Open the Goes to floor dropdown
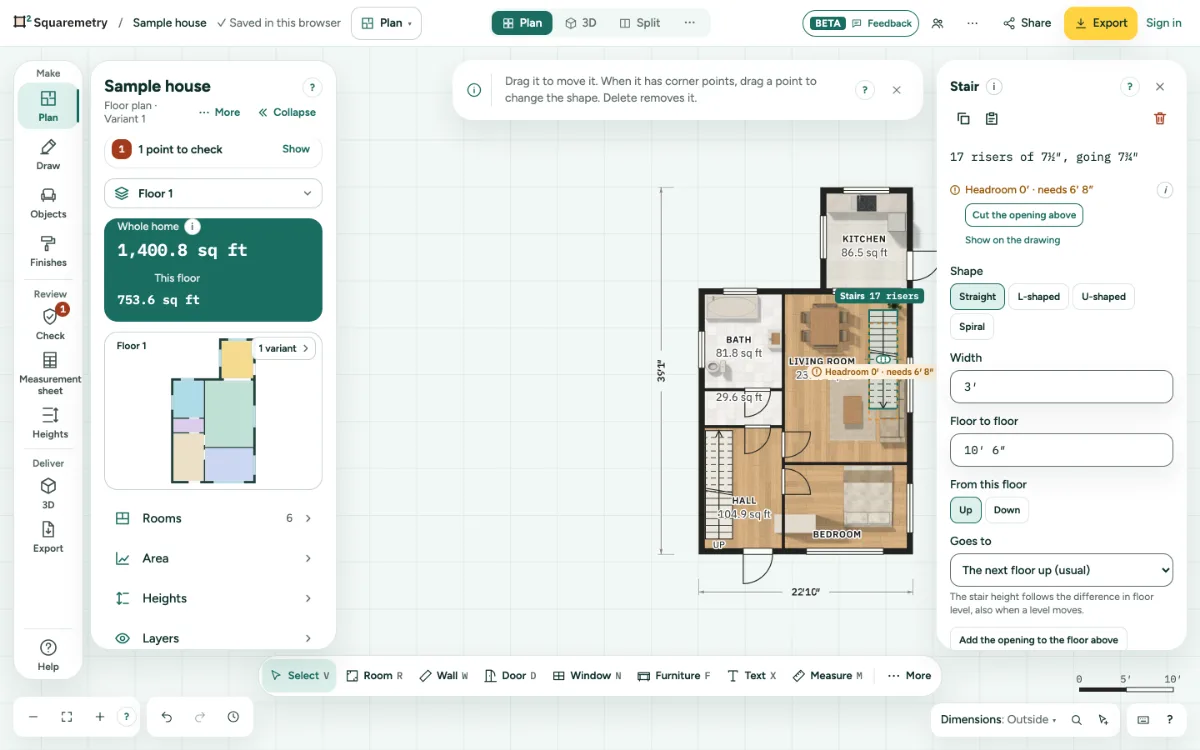 [1061, 570]
